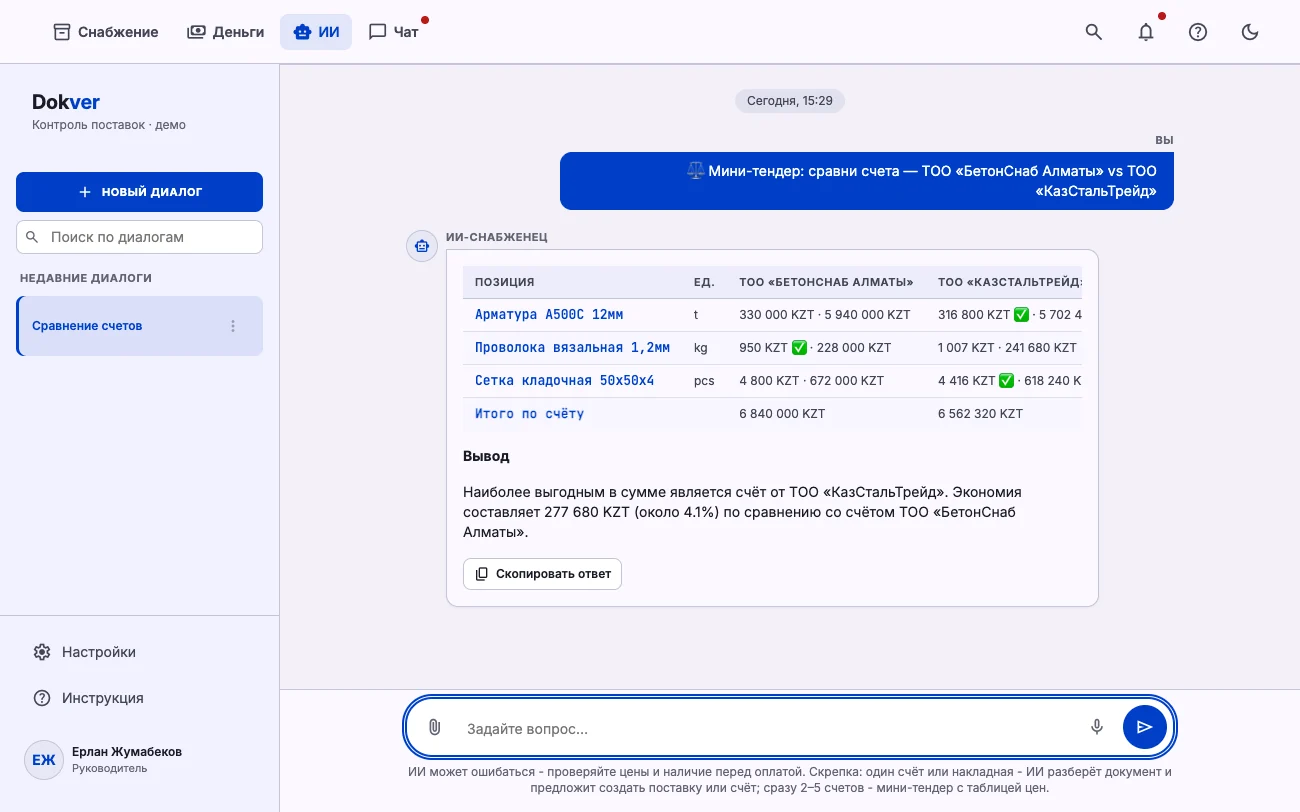Open options menu for Сравнение счетов dialog
Image resolution: width=1300 pixels, height=812 pixels.
(x=233, y=326)
